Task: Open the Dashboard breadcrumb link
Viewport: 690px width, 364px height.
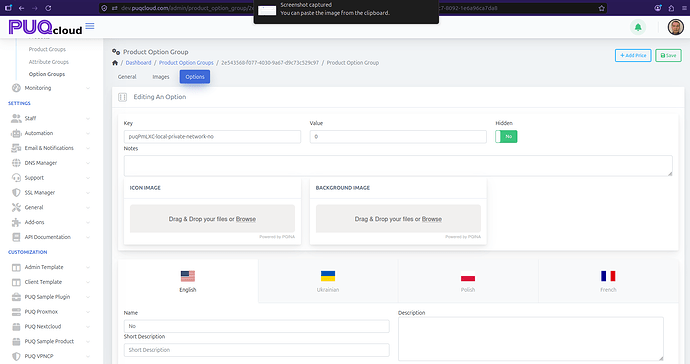Action: pyautogui.click(x=138, y=63)
